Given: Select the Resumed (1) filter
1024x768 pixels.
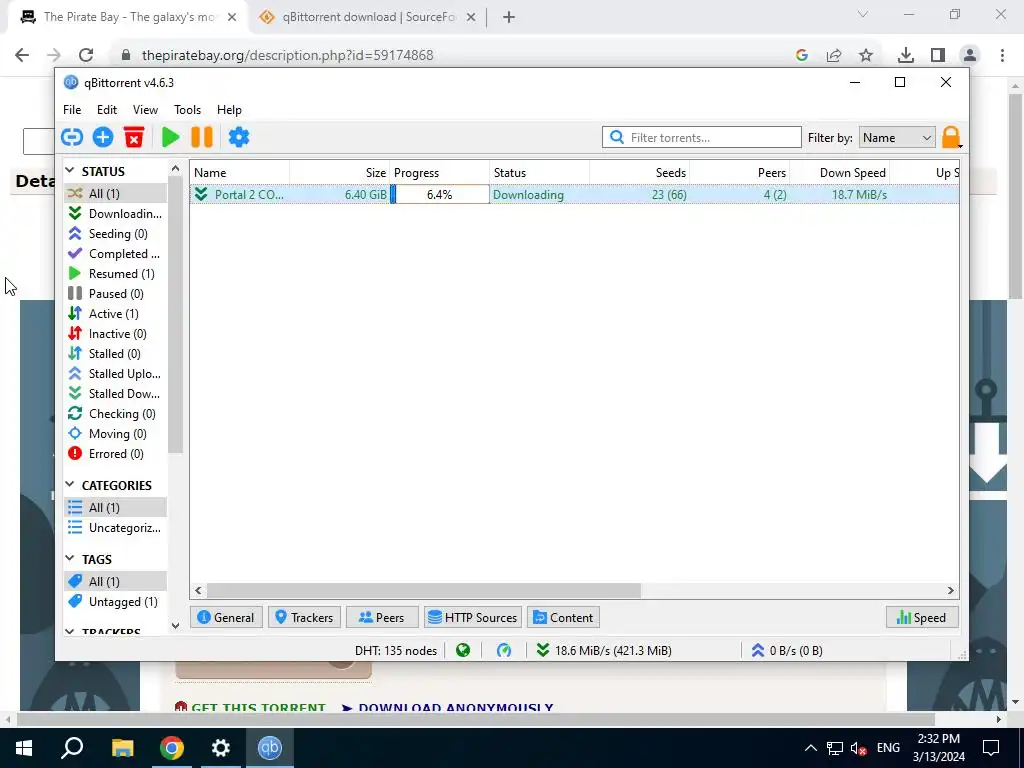Looking at the screenshot, I should (115, 274).
